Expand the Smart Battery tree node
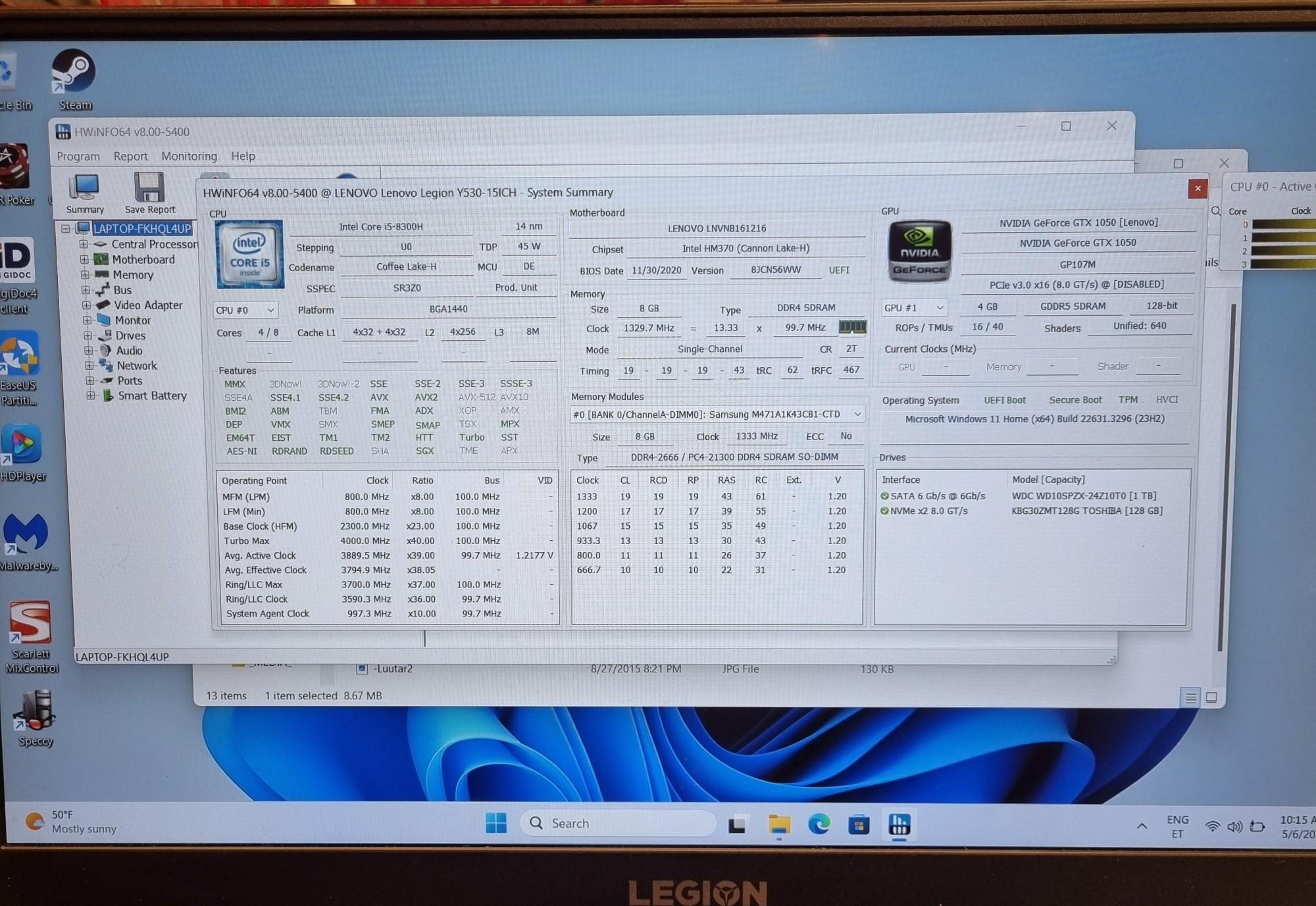Image resolution: width=1316 pixels, height=906 pixels. [x=90, y=395]
